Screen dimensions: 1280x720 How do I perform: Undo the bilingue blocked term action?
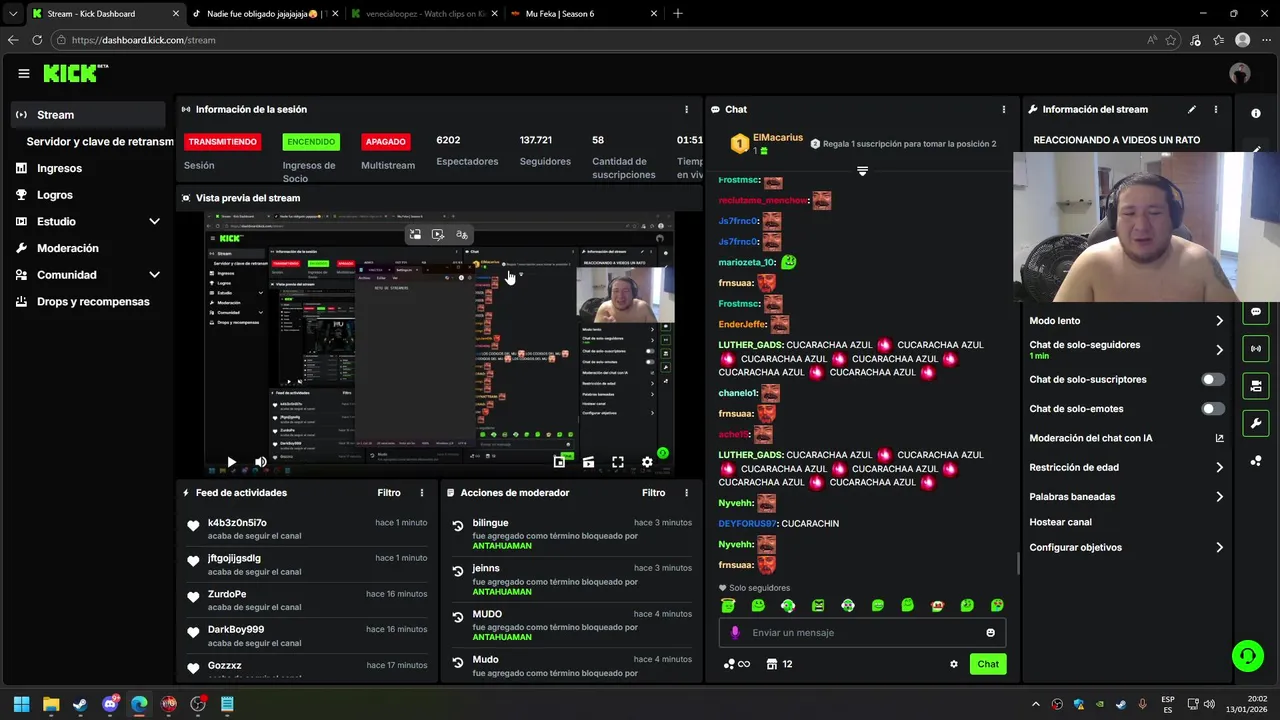[458, 525]
